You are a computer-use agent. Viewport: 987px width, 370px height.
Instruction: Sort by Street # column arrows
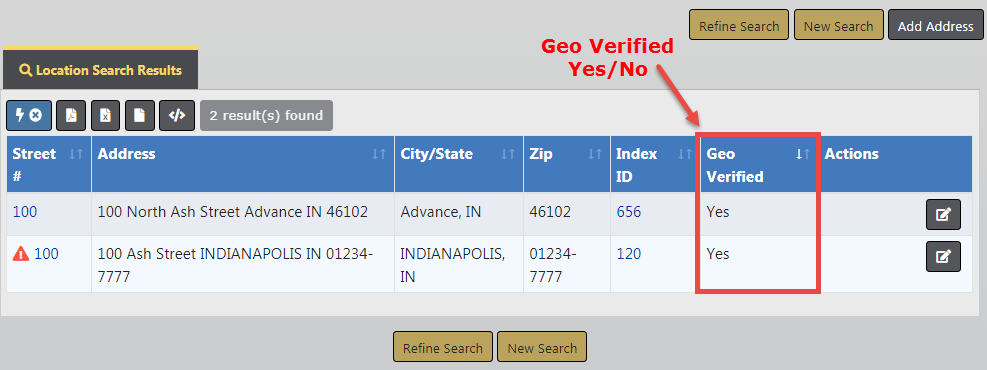click(76, 154)
